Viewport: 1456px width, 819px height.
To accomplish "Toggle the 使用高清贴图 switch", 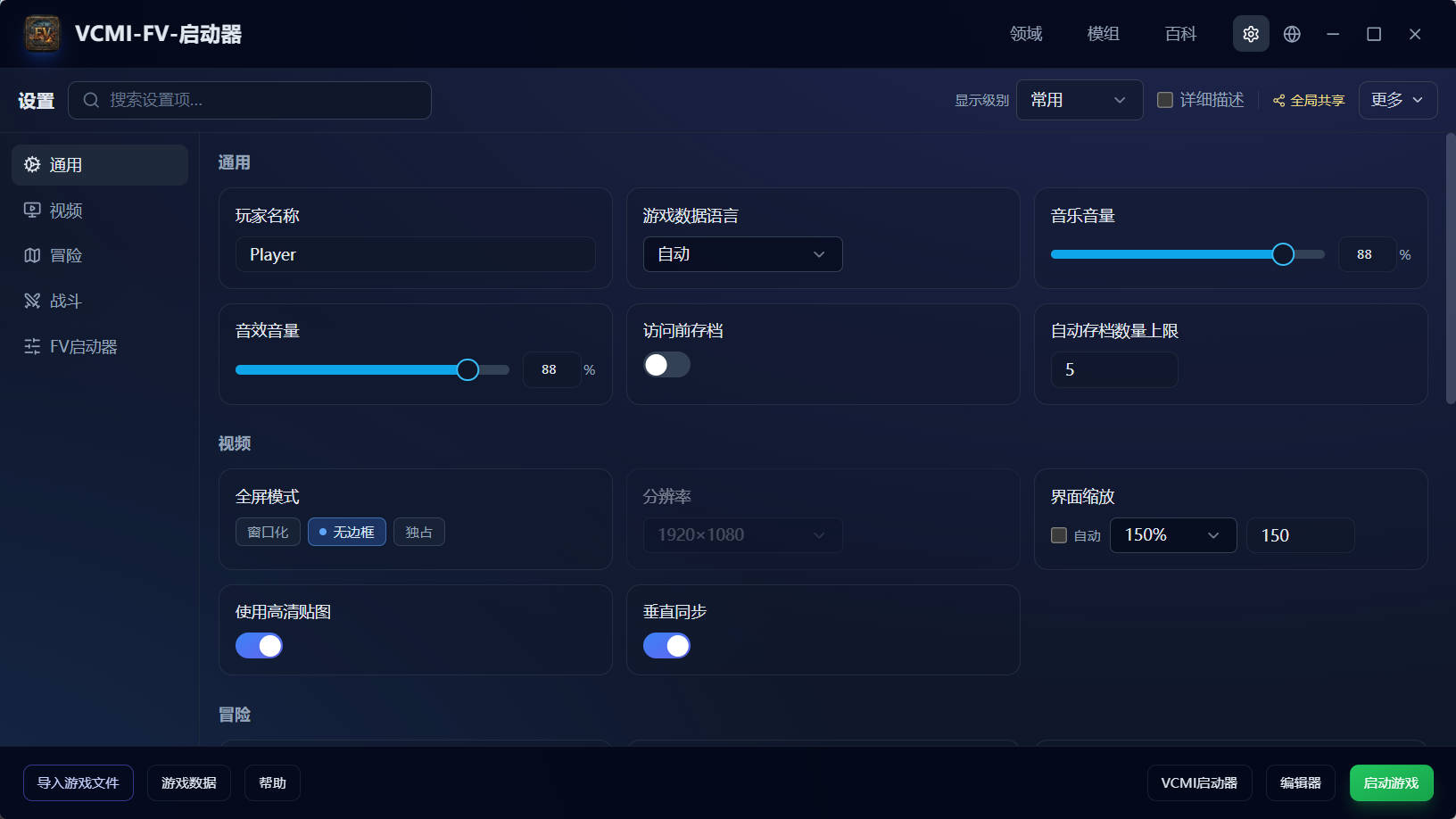I will tap(259, 645).
